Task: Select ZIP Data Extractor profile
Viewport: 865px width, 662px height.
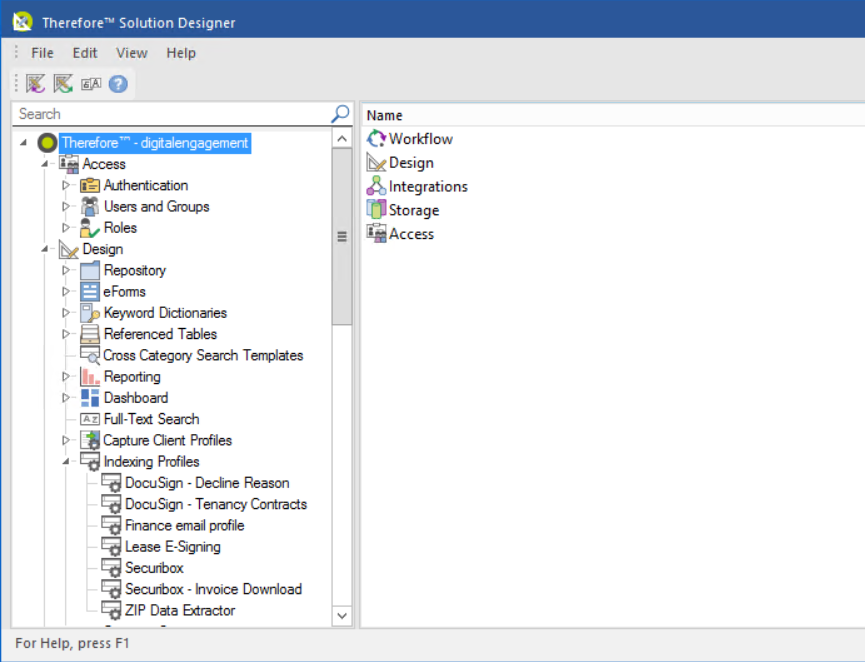Action: tap(180, 610)
